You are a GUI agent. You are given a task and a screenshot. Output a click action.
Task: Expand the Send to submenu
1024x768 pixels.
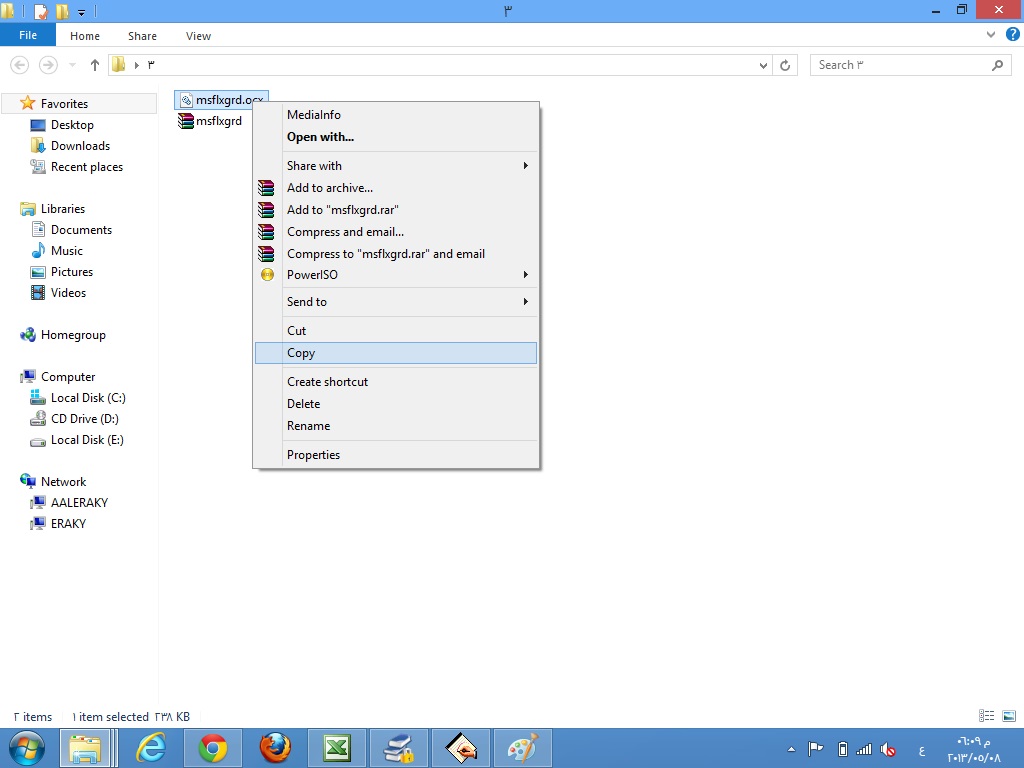[x=396, y=302]
